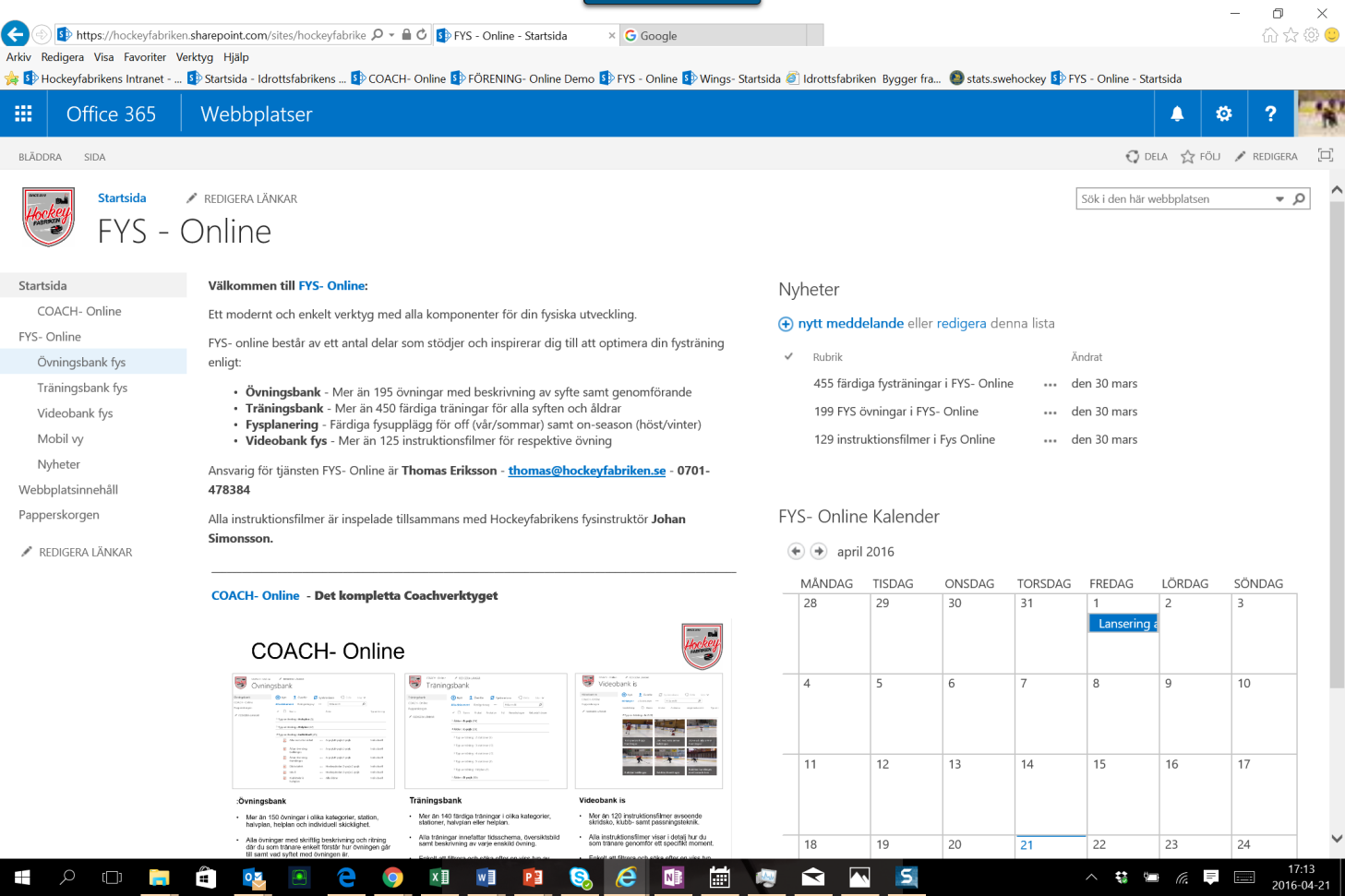
Task: Click REDIGERA LÄNKAR in left navigation
Action: click(76, 552)
